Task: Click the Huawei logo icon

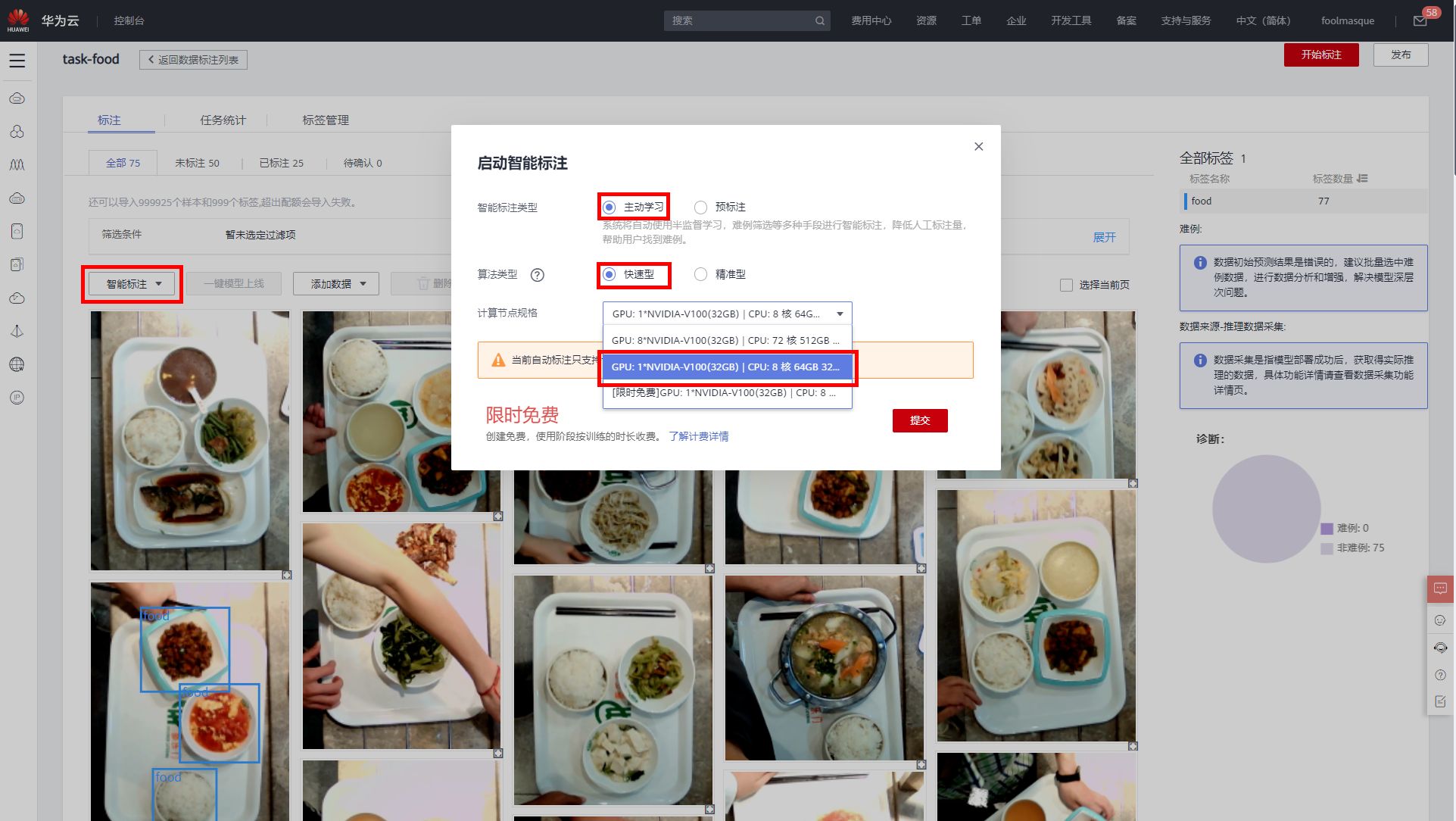Action: click(18, 20)
